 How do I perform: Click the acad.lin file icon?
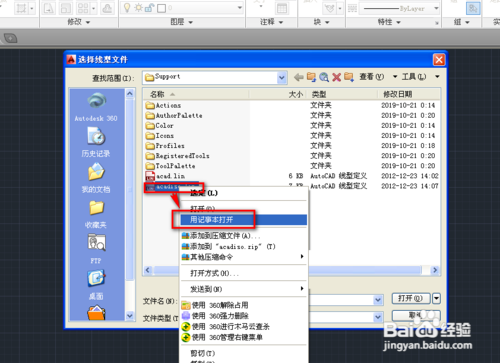coord(150,176)
